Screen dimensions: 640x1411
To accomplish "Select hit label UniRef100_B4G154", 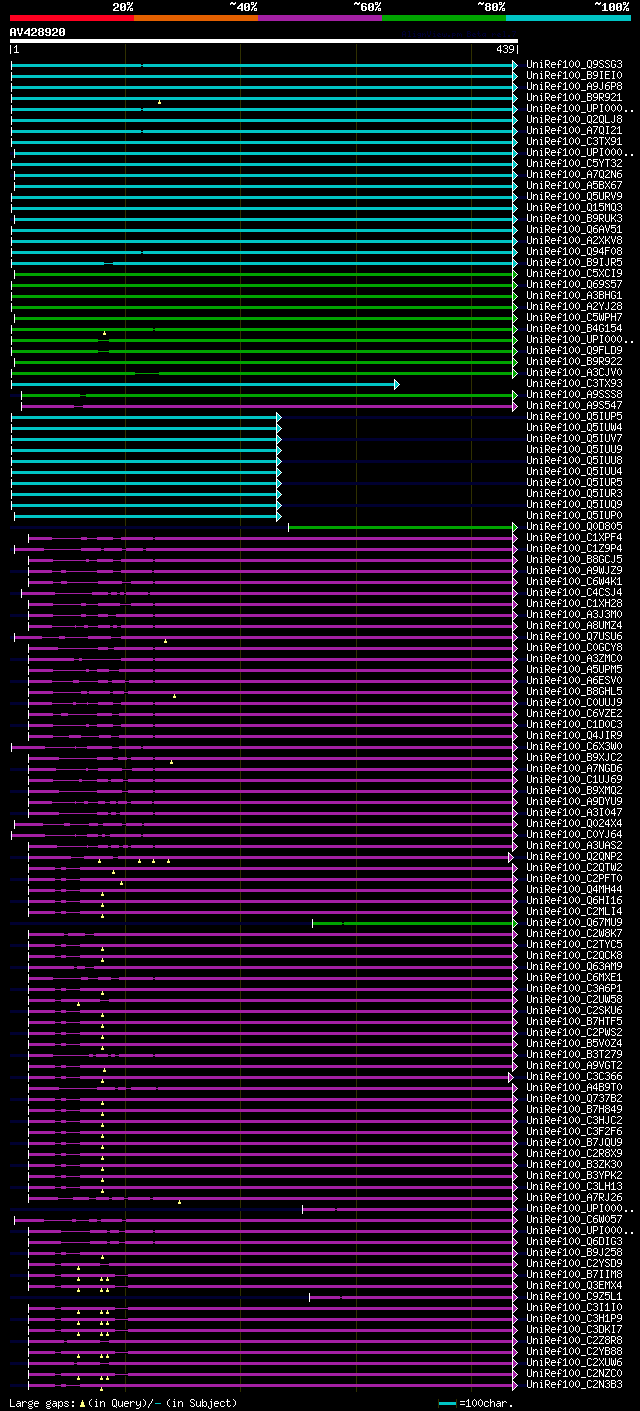I will [574, 329].
